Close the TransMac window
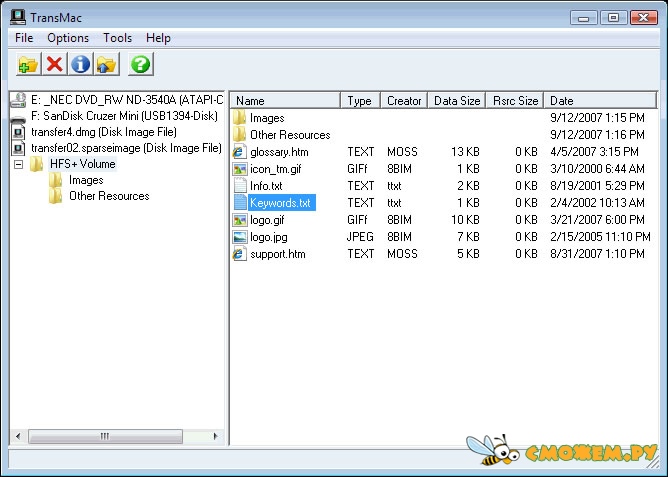This screenshot has width=668, height=477. [643, 17]
